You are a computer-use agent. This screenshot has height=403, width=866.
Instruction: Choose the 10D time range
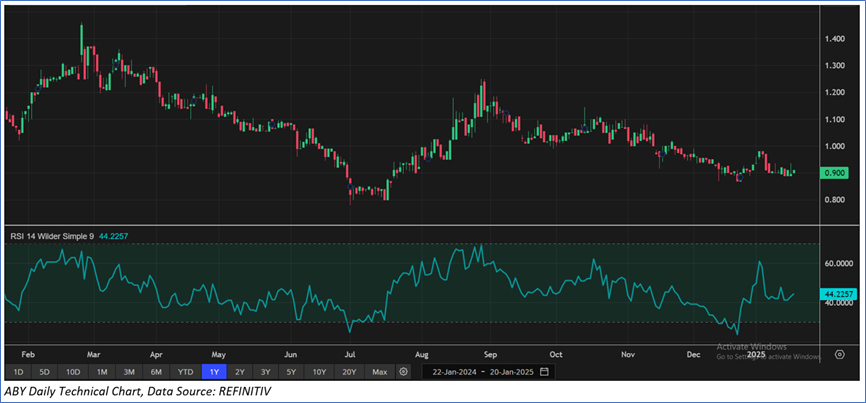[72, 371]
